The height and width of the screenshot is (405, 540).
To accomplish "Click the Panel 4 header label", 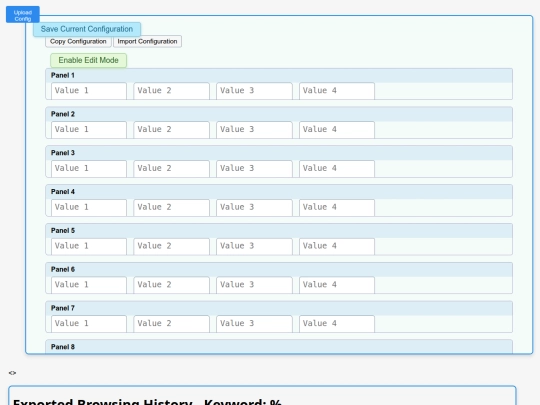I will point(63,192).
